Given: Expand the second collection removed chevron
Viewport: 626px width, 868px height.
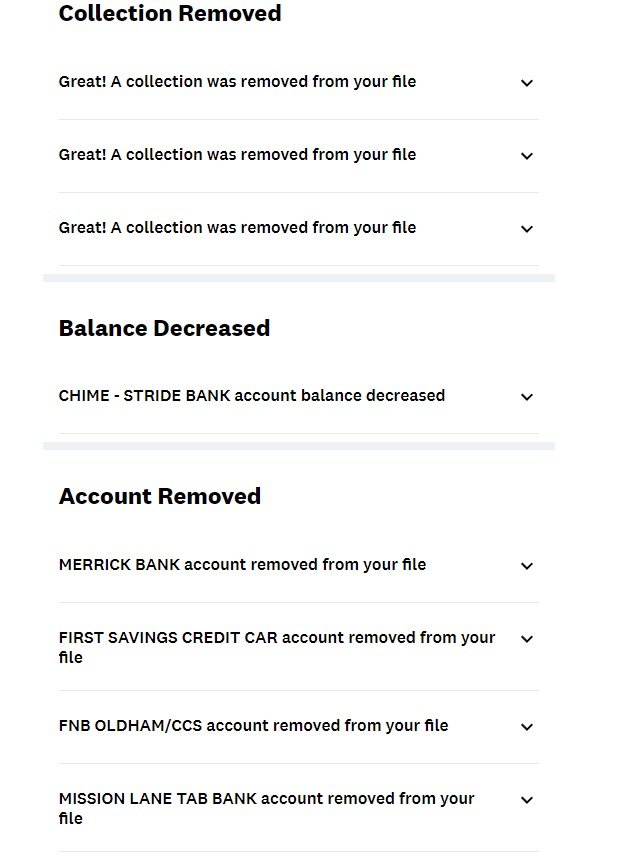Looking at the screenshot, I should (x=527, y=156).
